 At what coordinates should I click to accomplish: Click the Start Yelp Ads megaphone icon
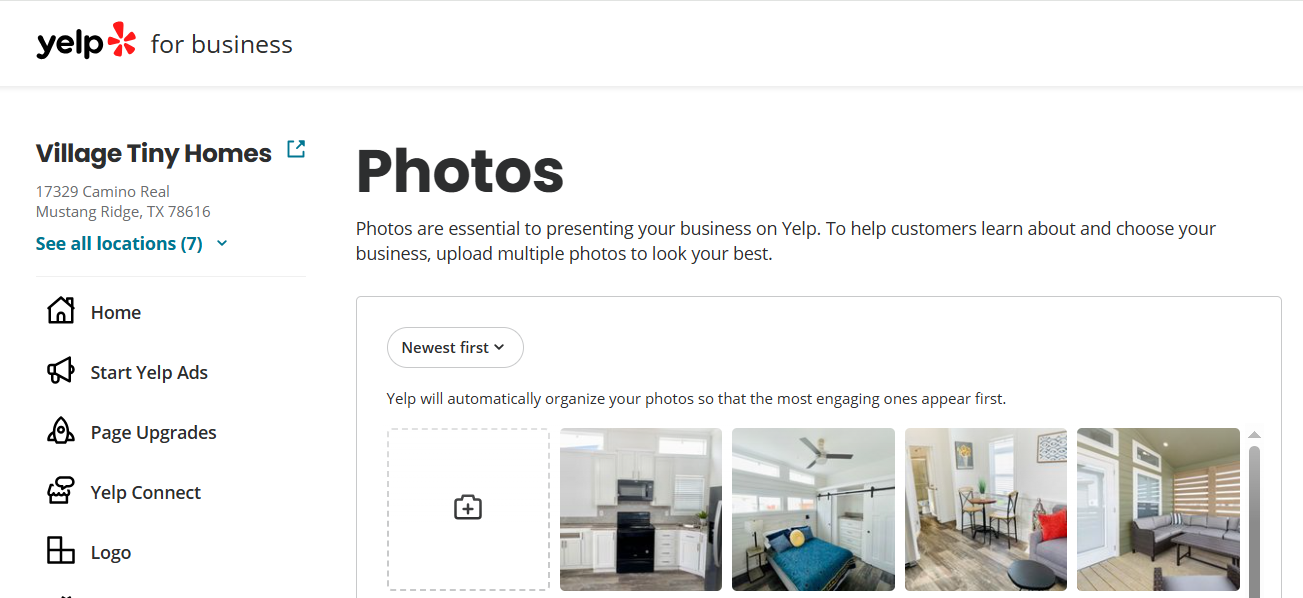tap(61, 371)
